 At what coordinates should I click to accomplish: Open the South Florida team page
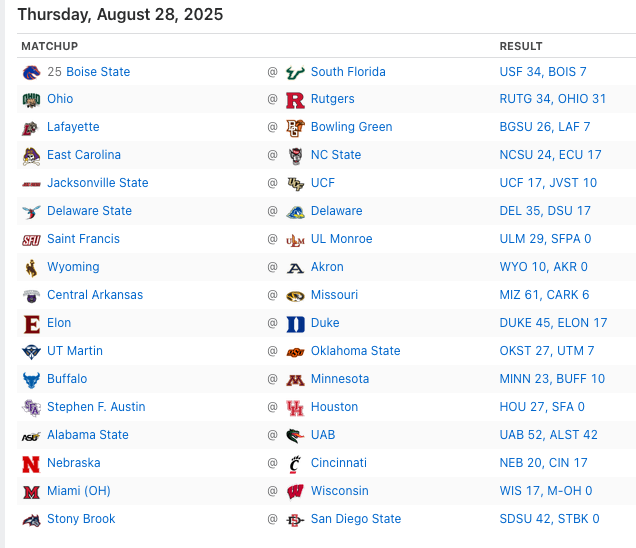[x=348, y=72]
